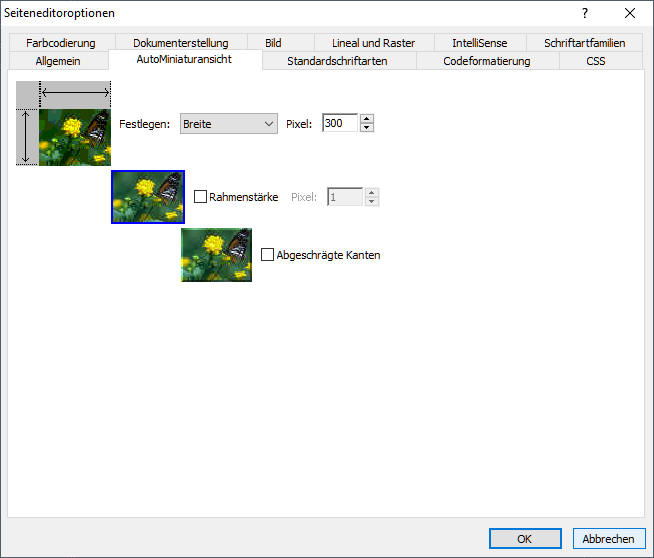This screenshot has height=558, width=654.
Task: Enable the Abgeschrägte Kanten checkbox
Action: (x=267, y=254)
